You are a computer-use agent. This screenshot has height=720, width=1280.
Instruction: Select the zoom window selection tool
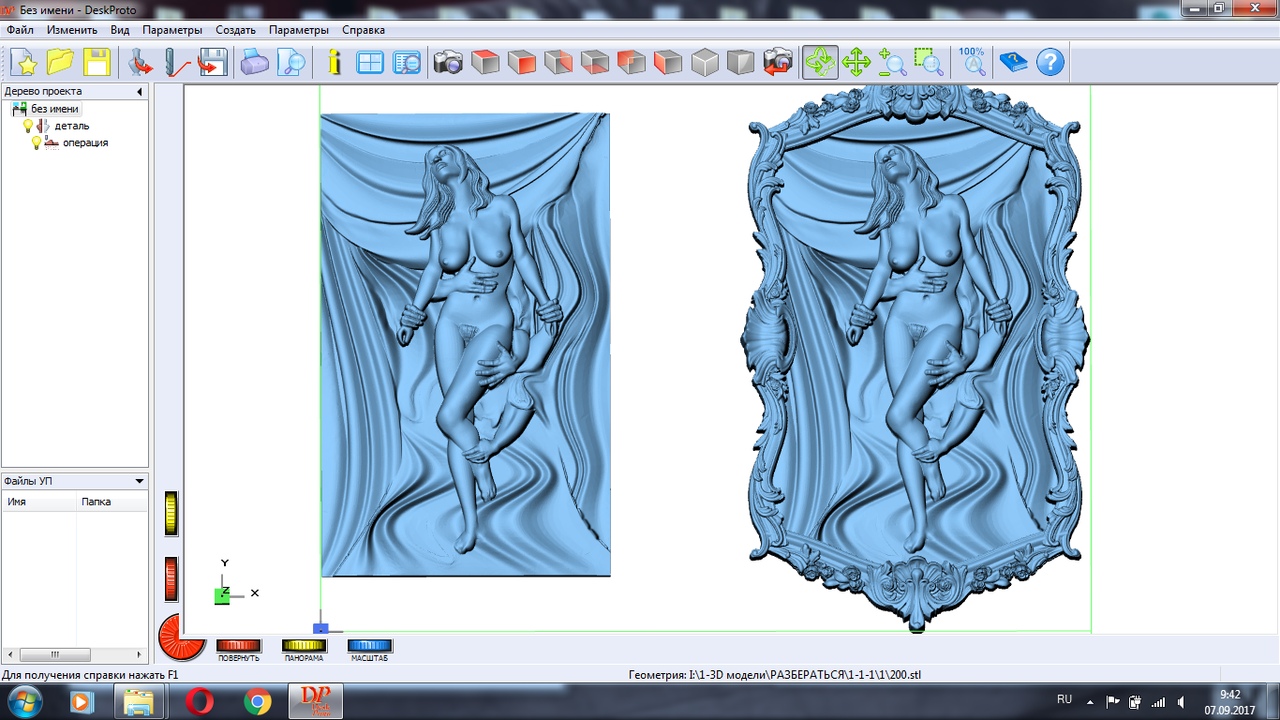(928, 63)
